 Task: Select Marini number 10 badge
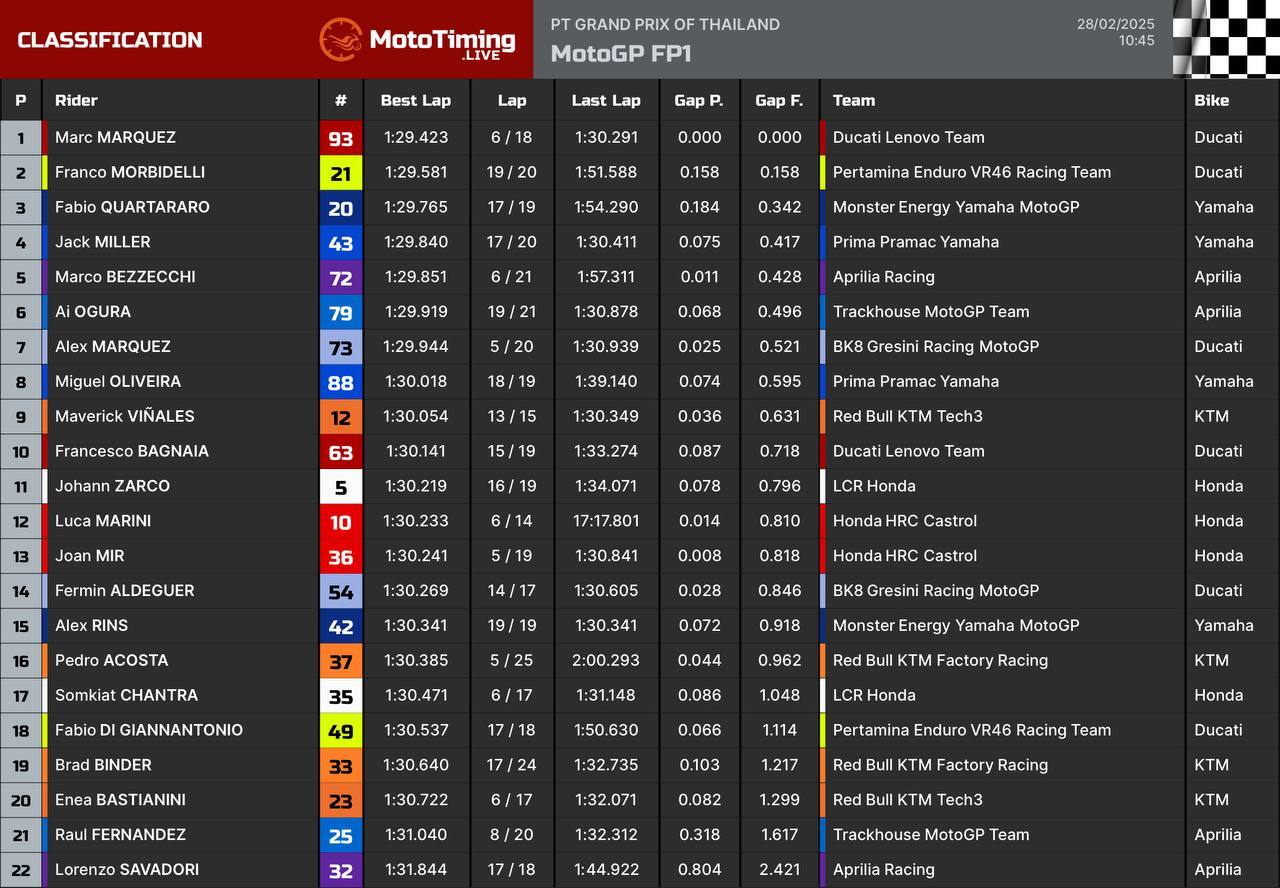coord(341,521)
